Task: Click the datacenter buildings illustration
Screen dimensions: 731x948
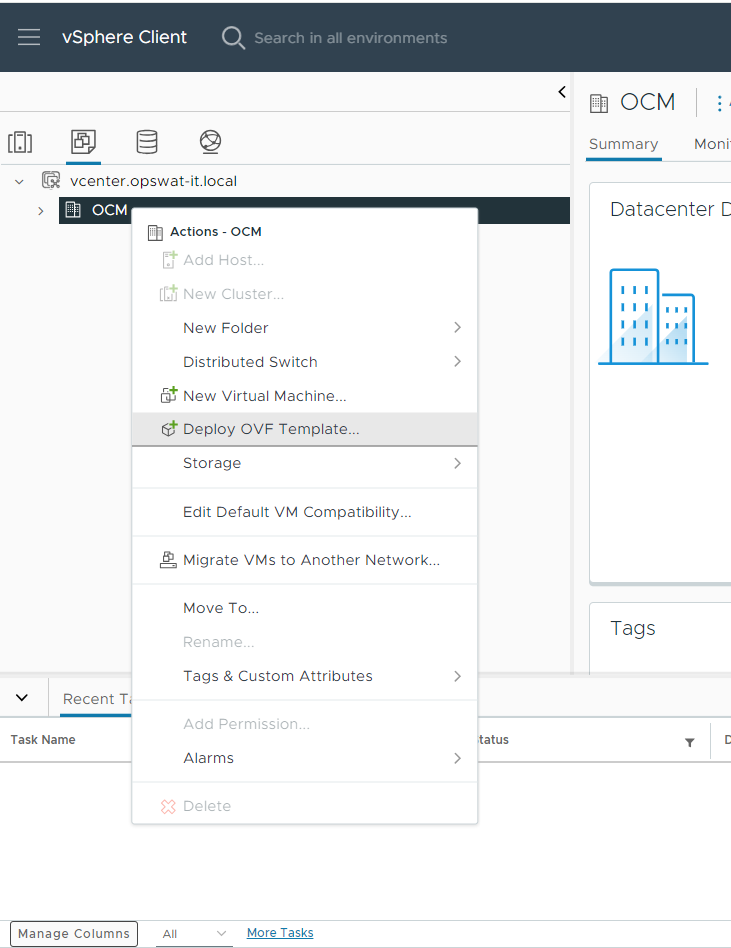Action: pyautogui.click(x=653, y=317)
